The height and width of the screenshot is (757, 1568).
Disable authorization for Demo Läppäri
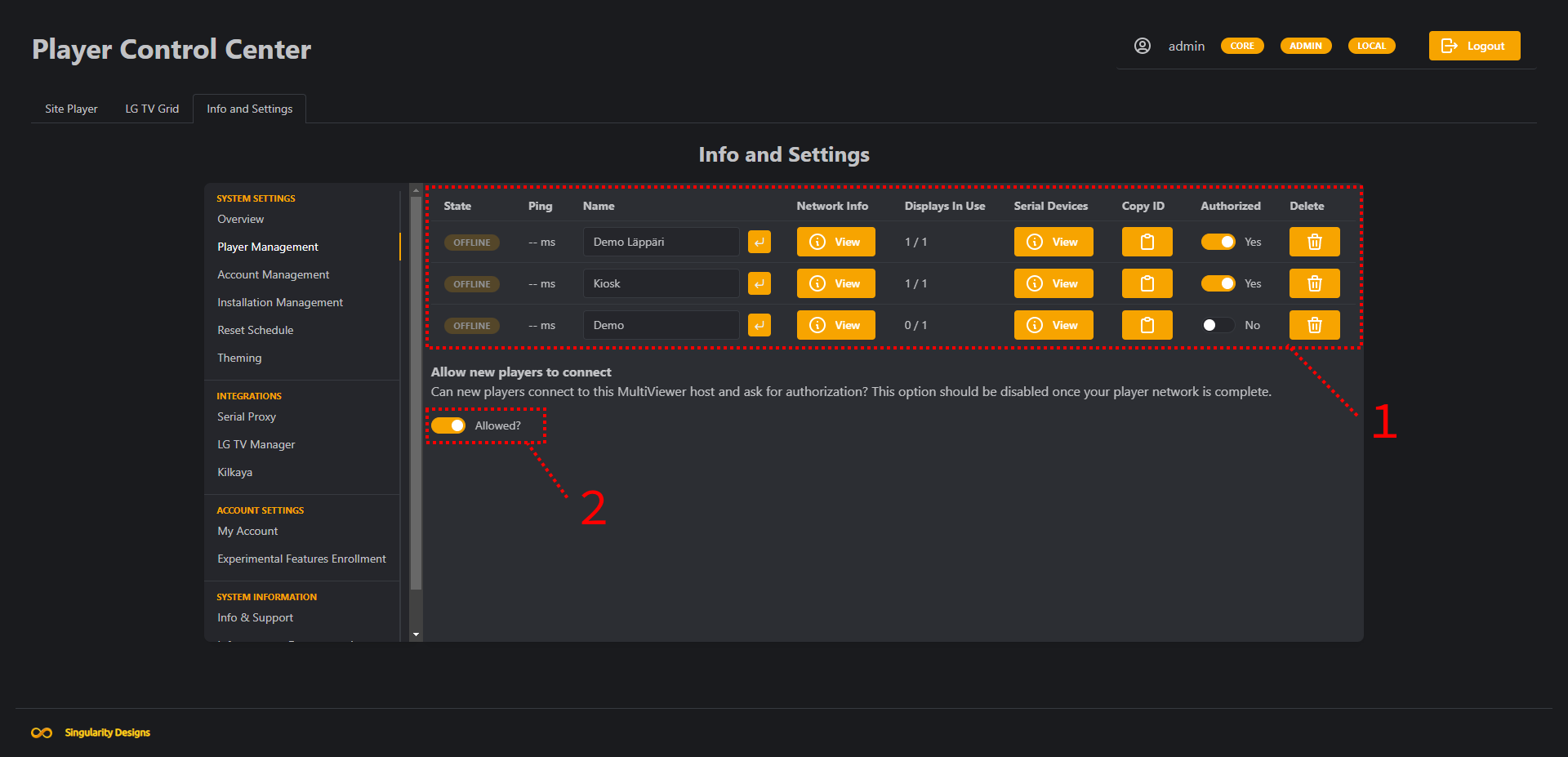pos(1218,242)
